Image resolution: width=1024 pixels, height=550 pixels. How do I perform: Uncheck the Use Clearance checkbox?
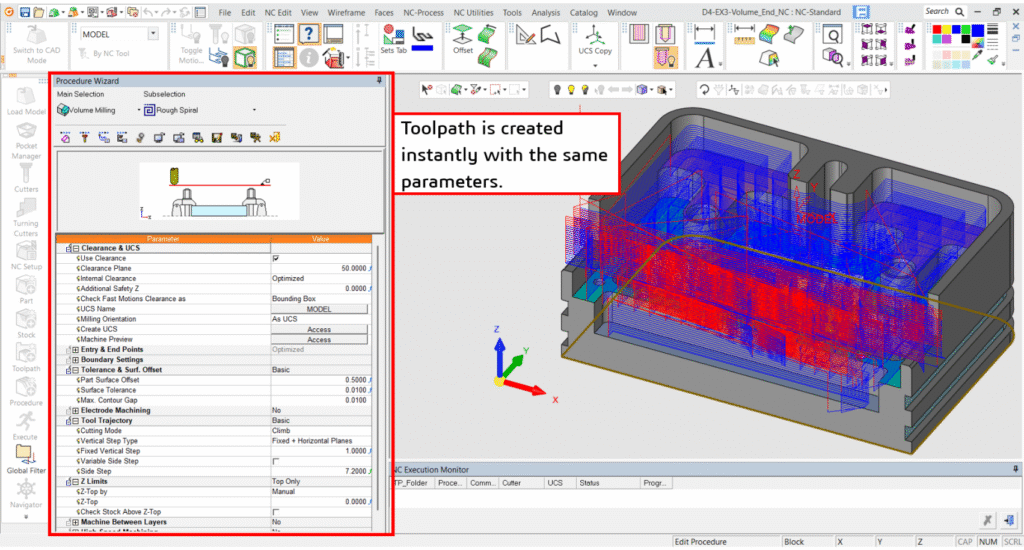(x=276, y=258)
